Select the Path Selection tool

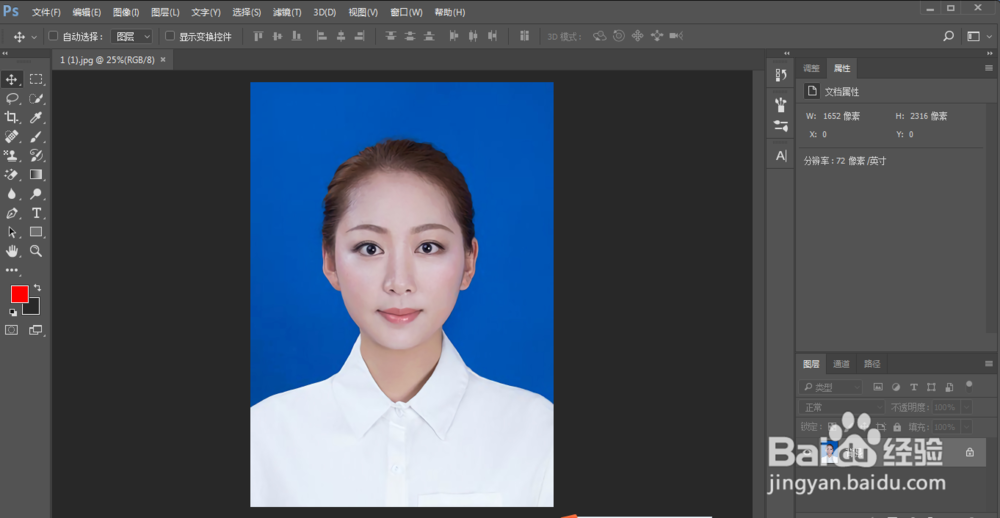point(11,232)
